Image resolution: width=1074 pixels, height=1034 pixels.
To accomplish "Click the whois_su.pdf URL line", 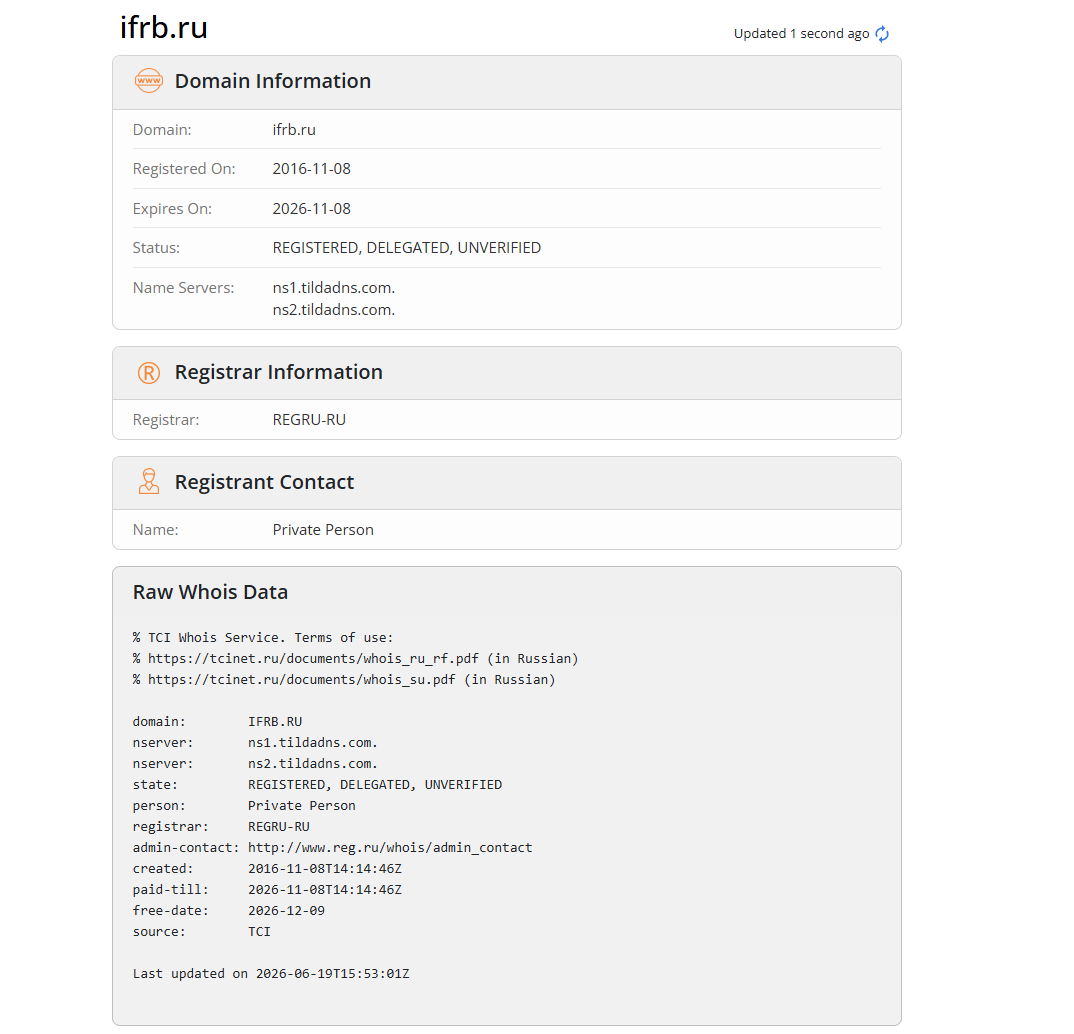I will 344,680.
